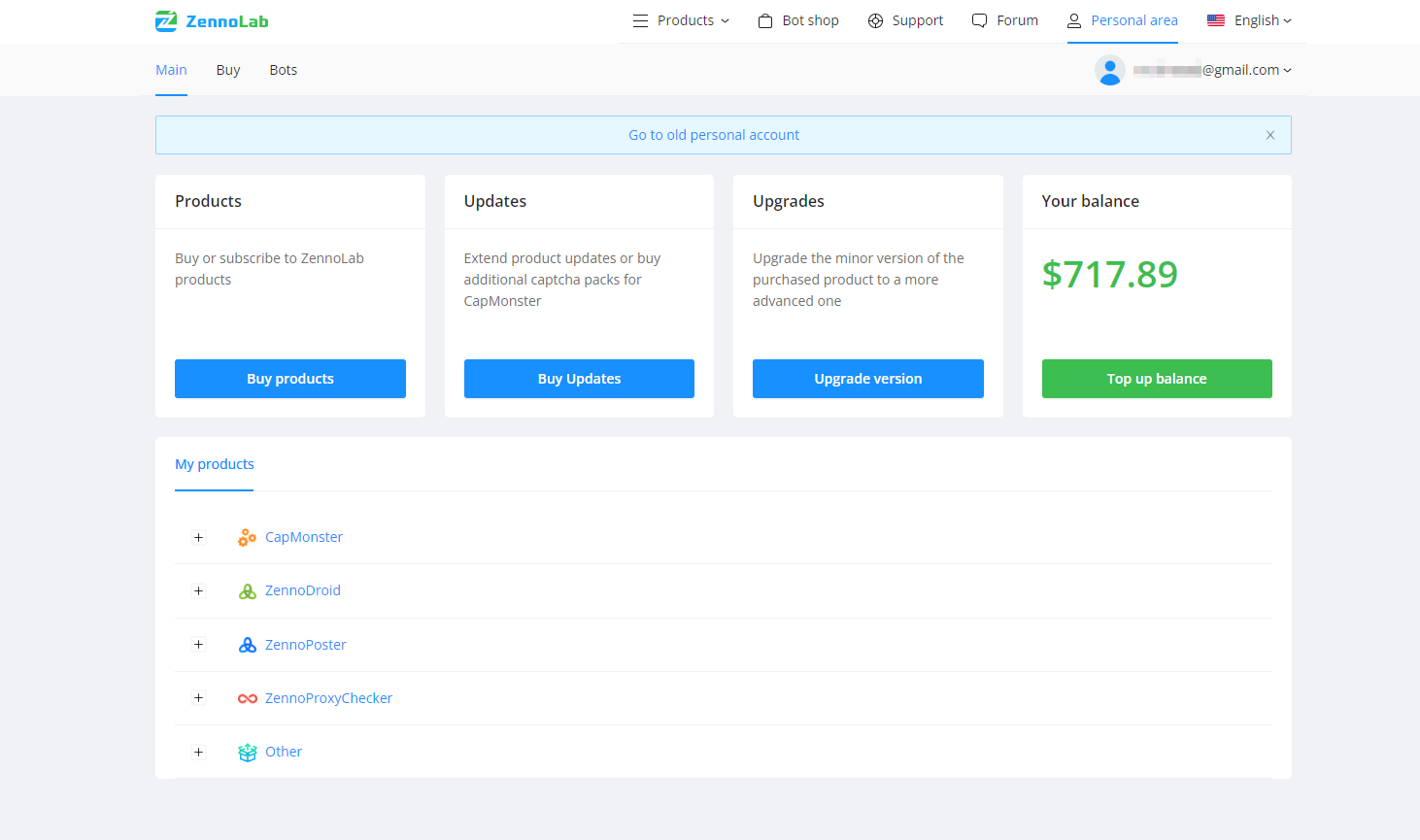
Task: Expand the ZennoPoster row
Action: 198,644
